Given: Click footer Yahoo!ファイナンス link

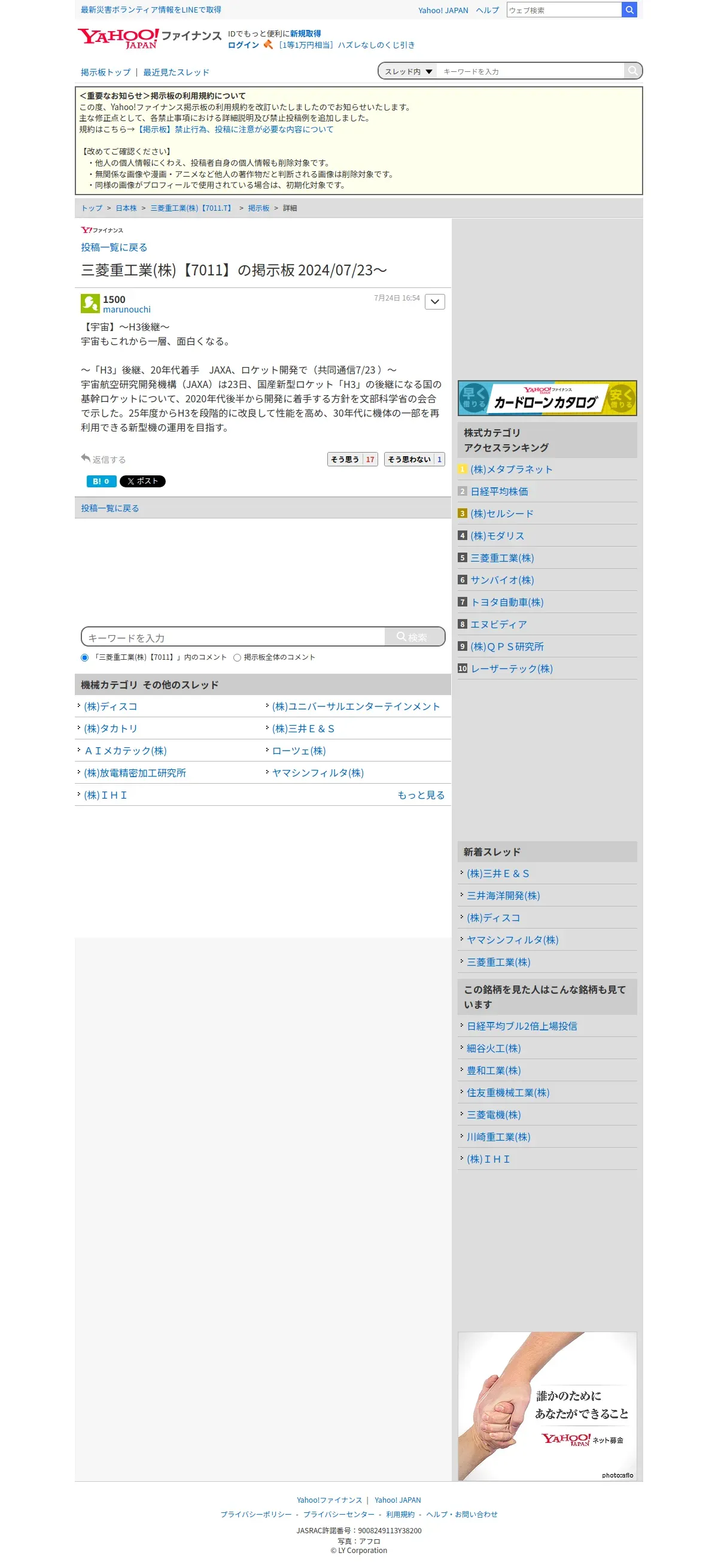Looking at the screenshot, I should point(329,1500).
